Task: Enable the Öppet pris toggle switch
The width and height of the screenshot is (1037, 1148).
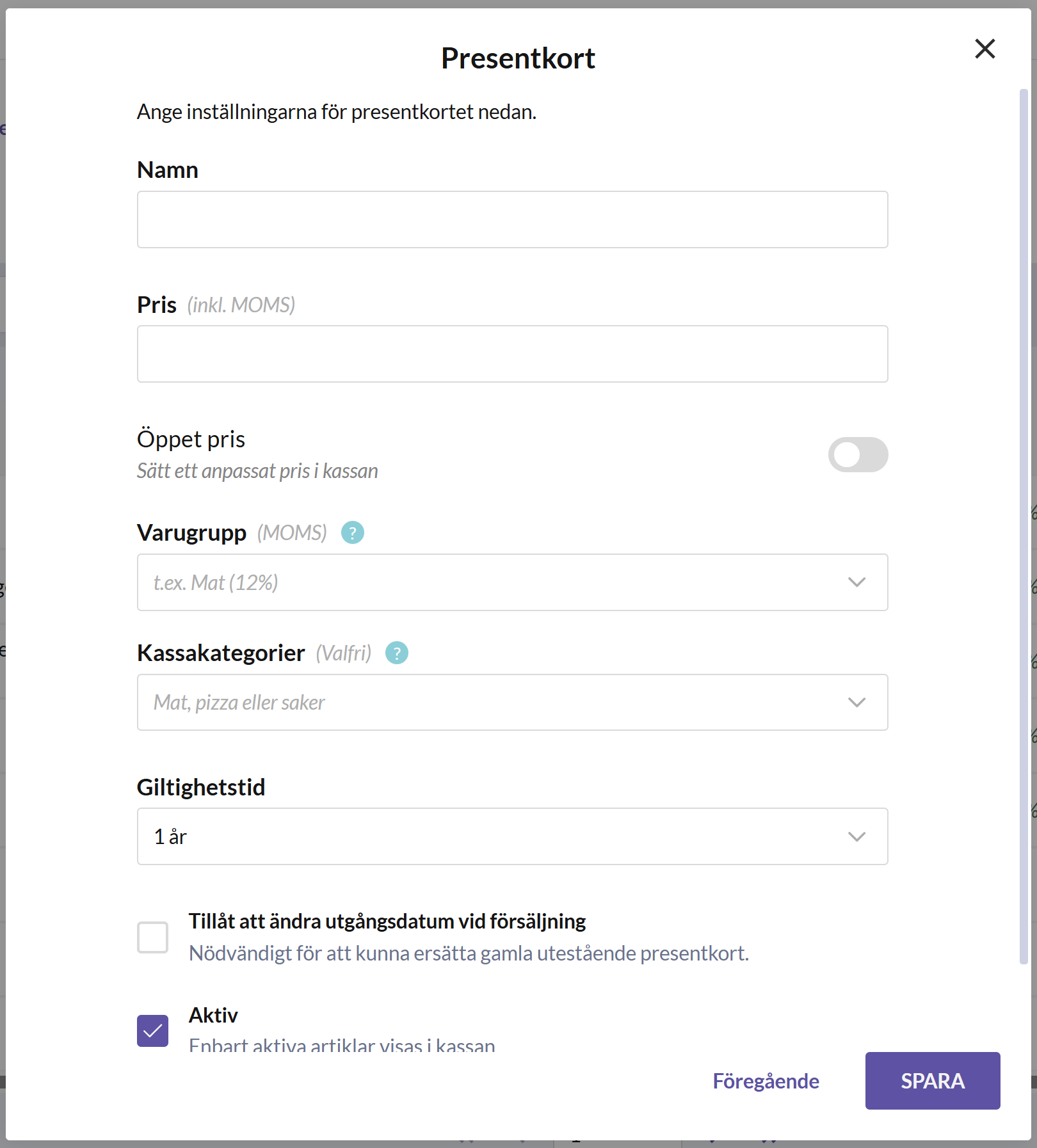Action: tap(858, 455)
